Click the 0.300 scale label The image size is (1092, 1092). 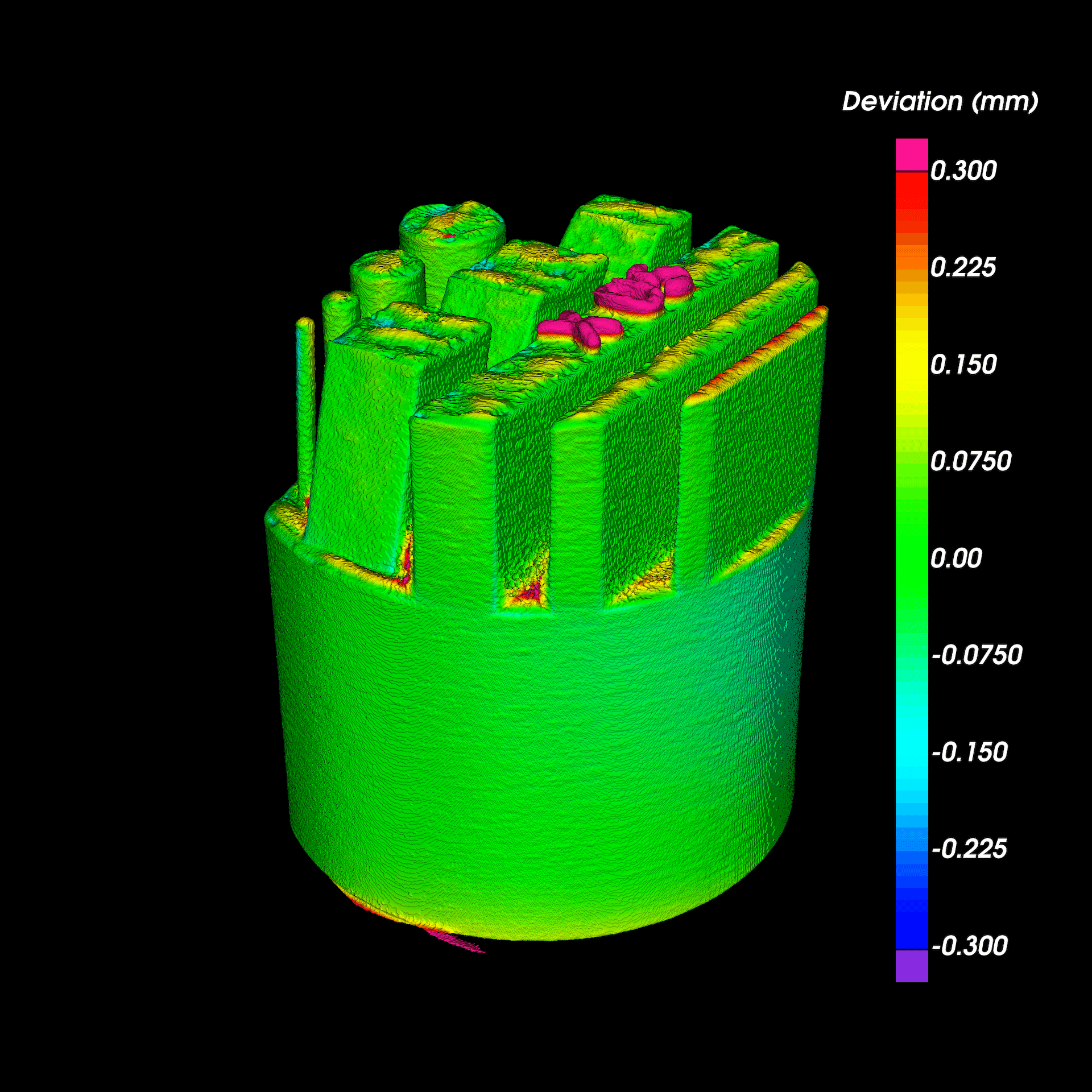[x=963, y=171]
